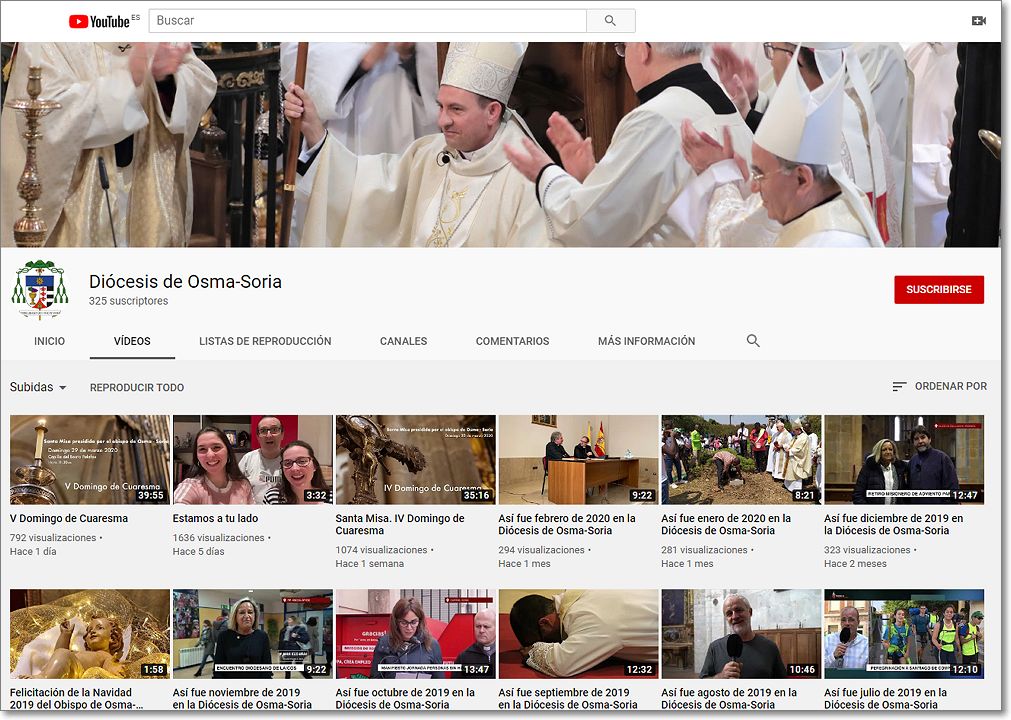1011x720 pixels.
Task: Click title Así fue agosto de 2019
Action: pos(729,698)
